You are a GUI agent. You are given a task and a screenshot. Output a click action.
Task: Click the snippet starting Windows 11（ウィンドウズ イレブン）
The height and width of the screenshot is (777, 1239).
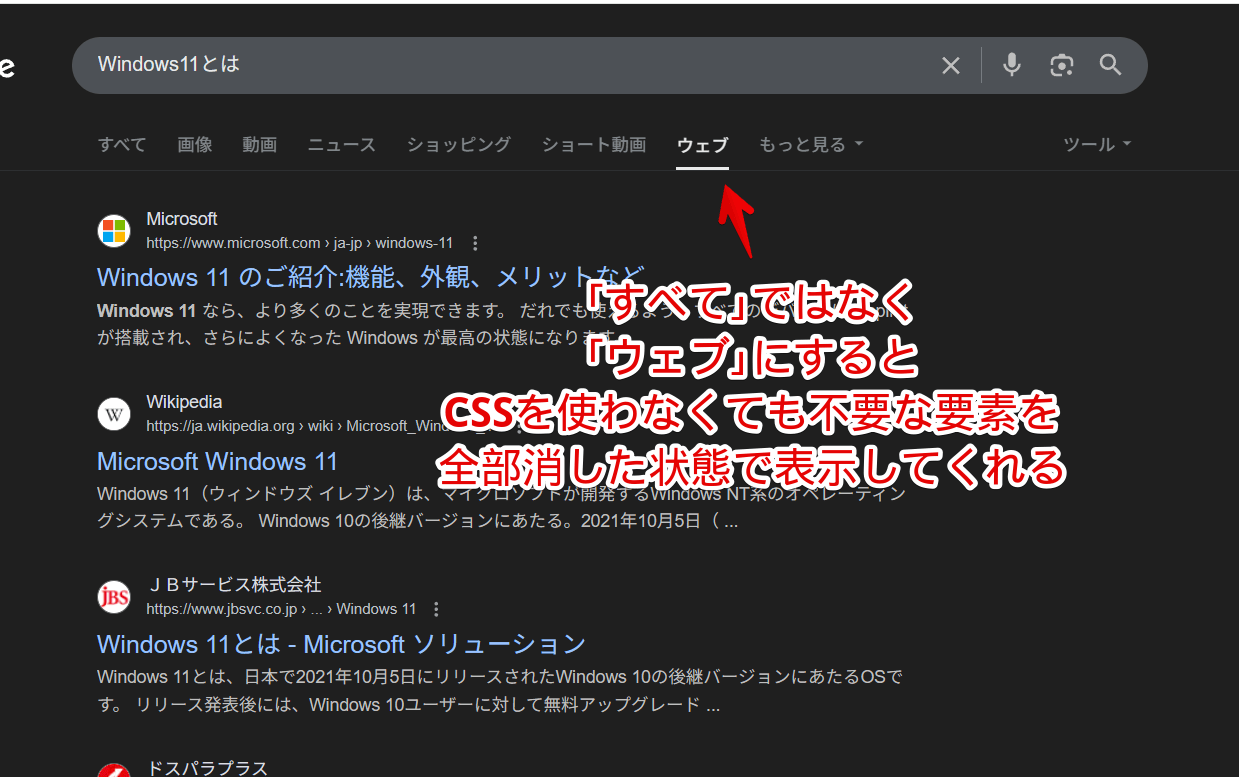click(x=501, y=507)
